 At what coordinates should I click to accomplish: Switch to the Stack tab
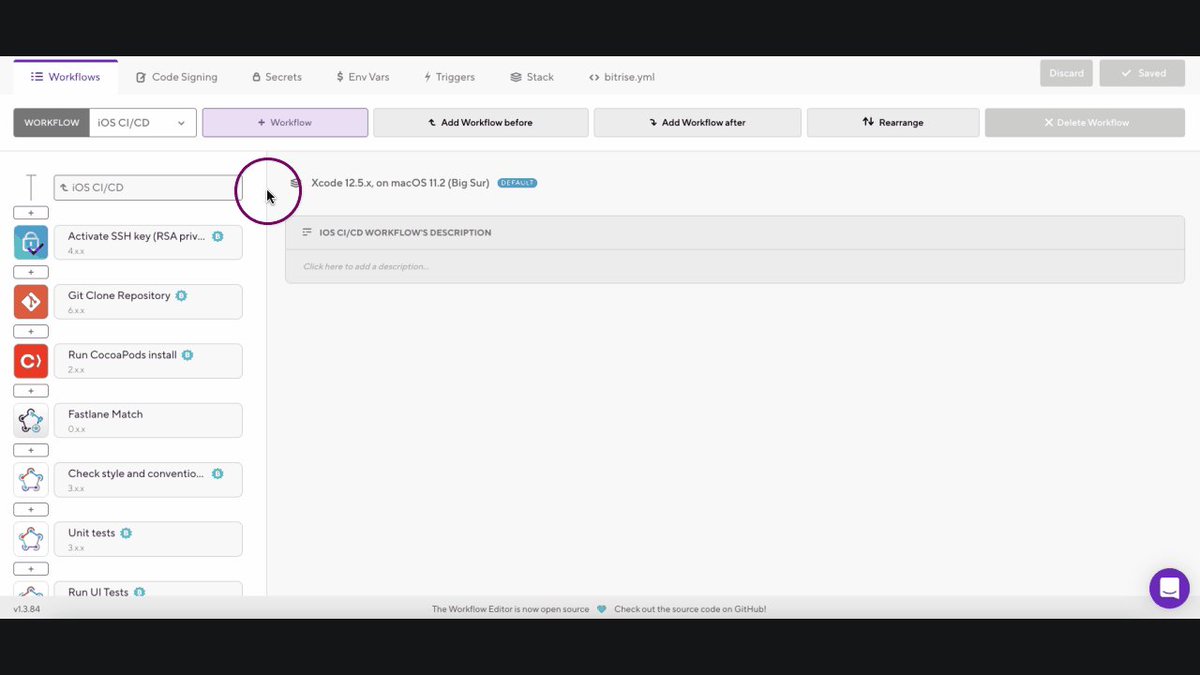pos(532,77)
